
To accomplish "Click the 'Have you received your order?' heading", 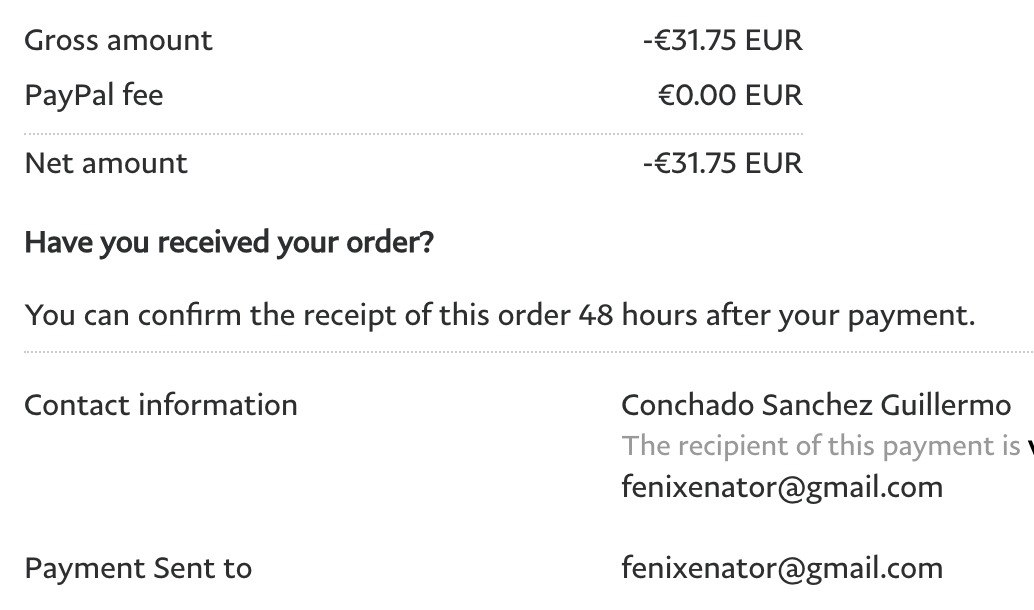I will coord(229,243).
